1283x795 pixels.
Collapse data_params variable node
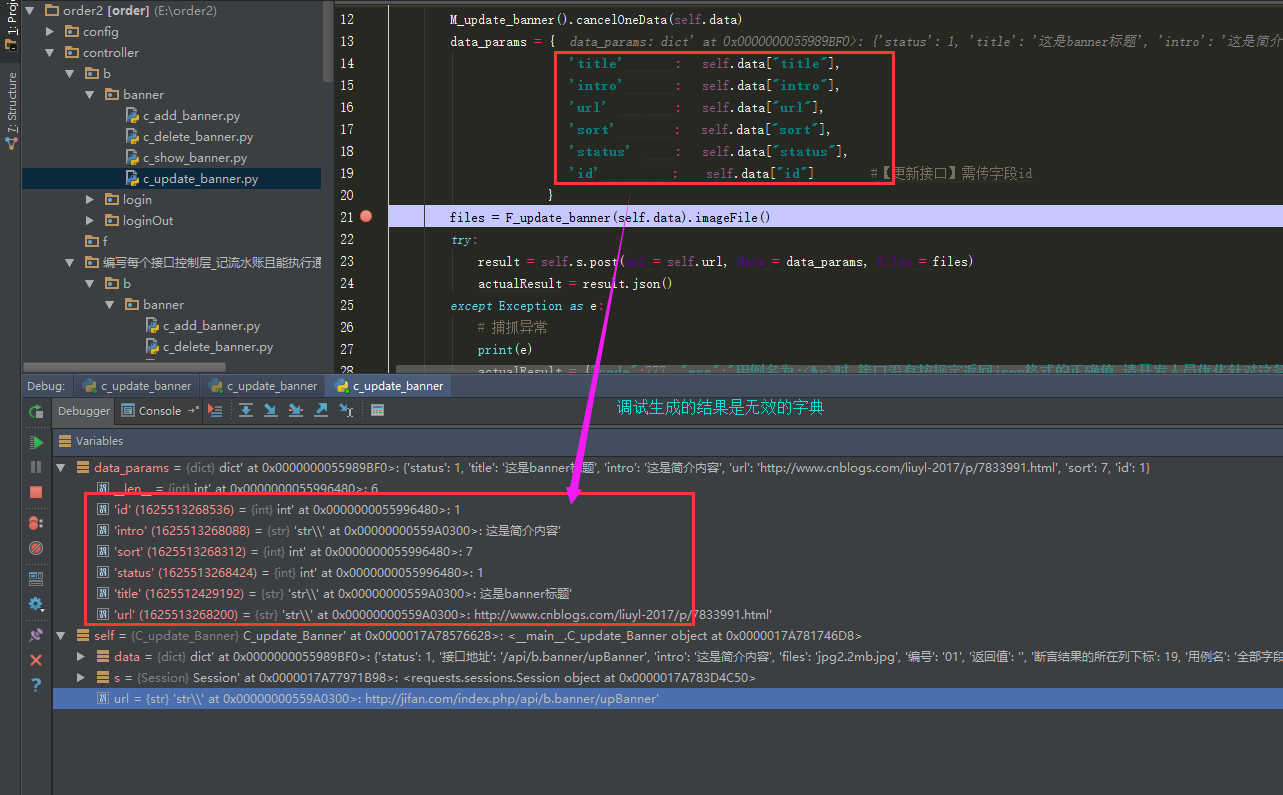(61, 467)
